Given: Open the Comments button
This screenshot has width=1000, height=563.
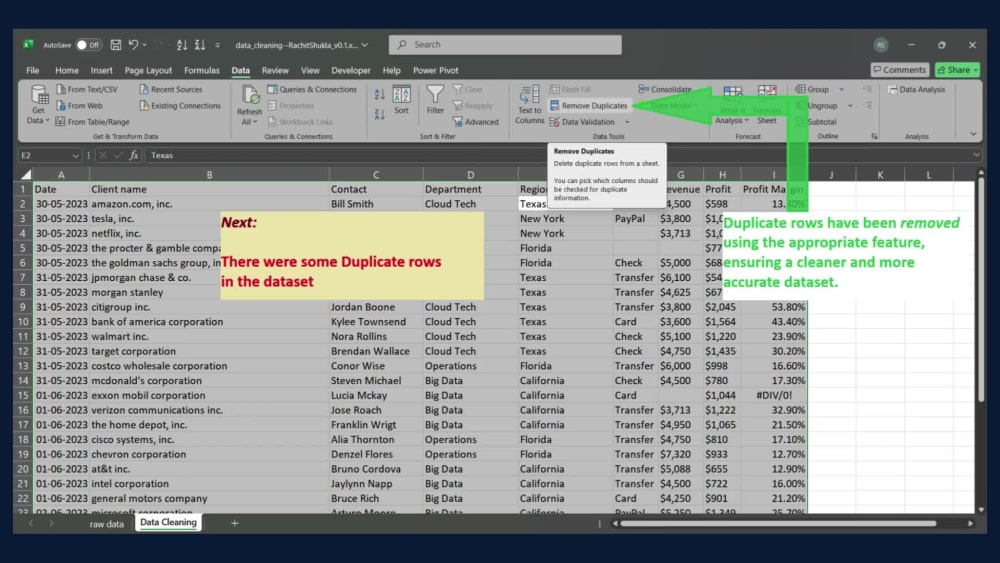Looking at the screenshot, I should point(899,69).
